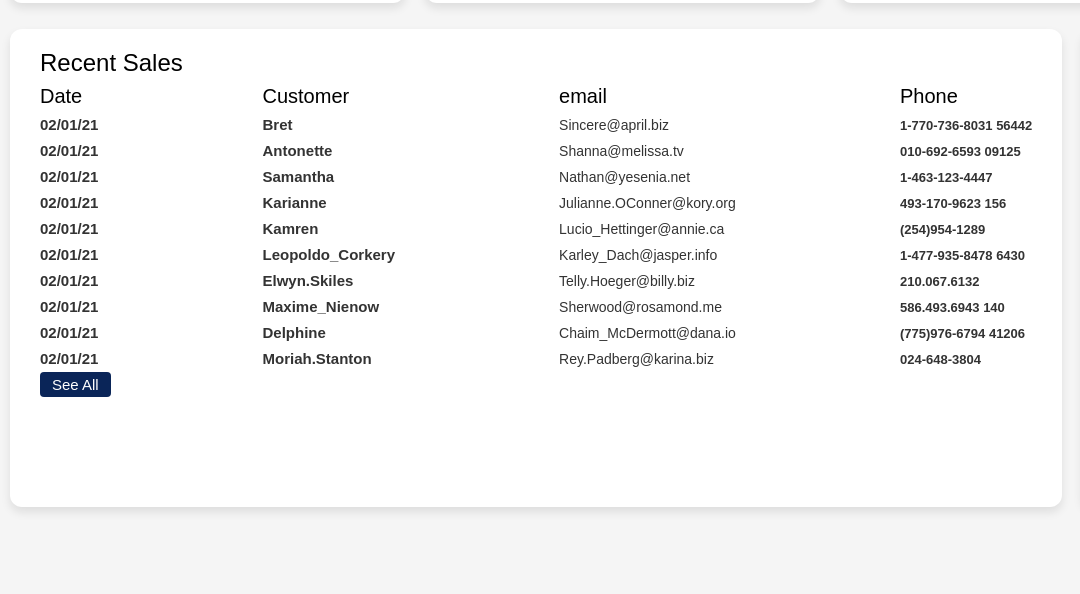Click email Julianne.OConner@kory.org

click(x=647, y=203)
